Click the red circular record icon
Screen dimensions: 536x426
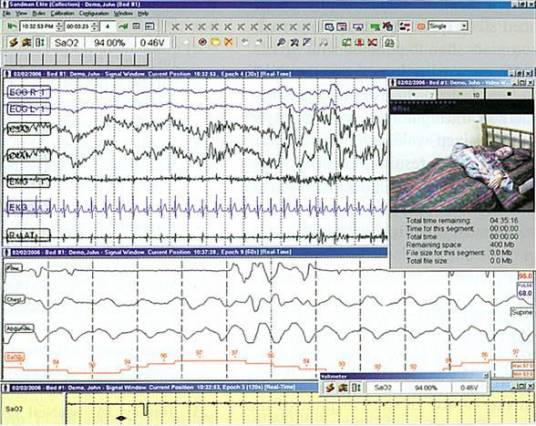tap(202, 42)
